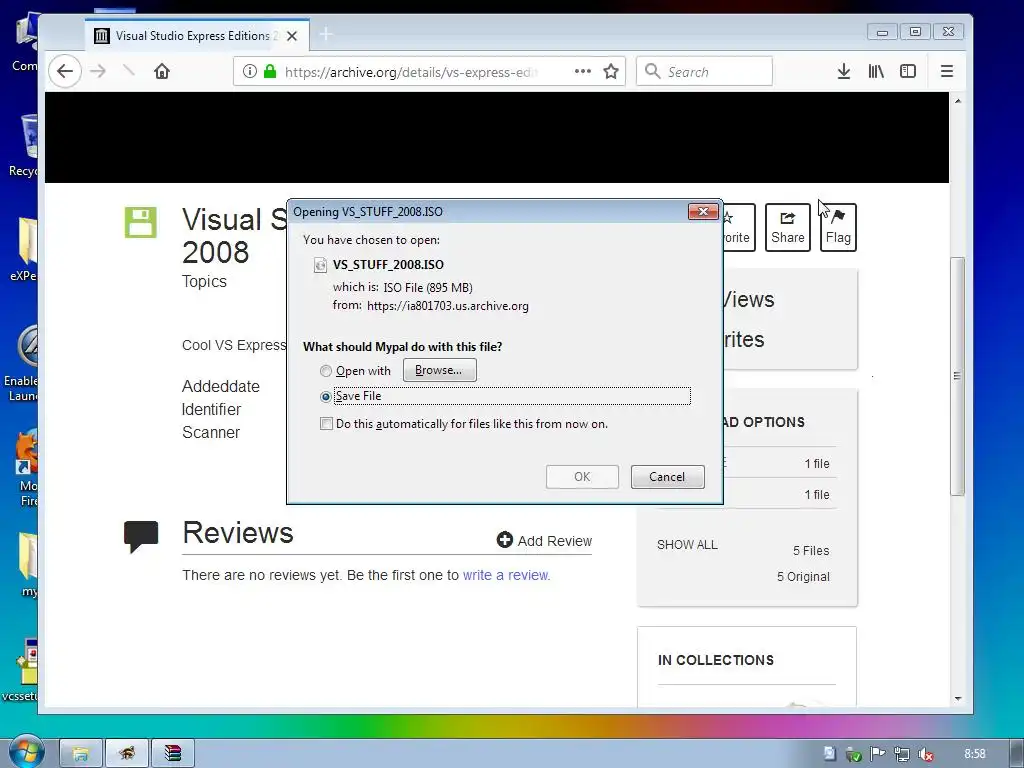Tick 'Do this automatically' checkbox
1024x768 pixels.
coord(326,424)
